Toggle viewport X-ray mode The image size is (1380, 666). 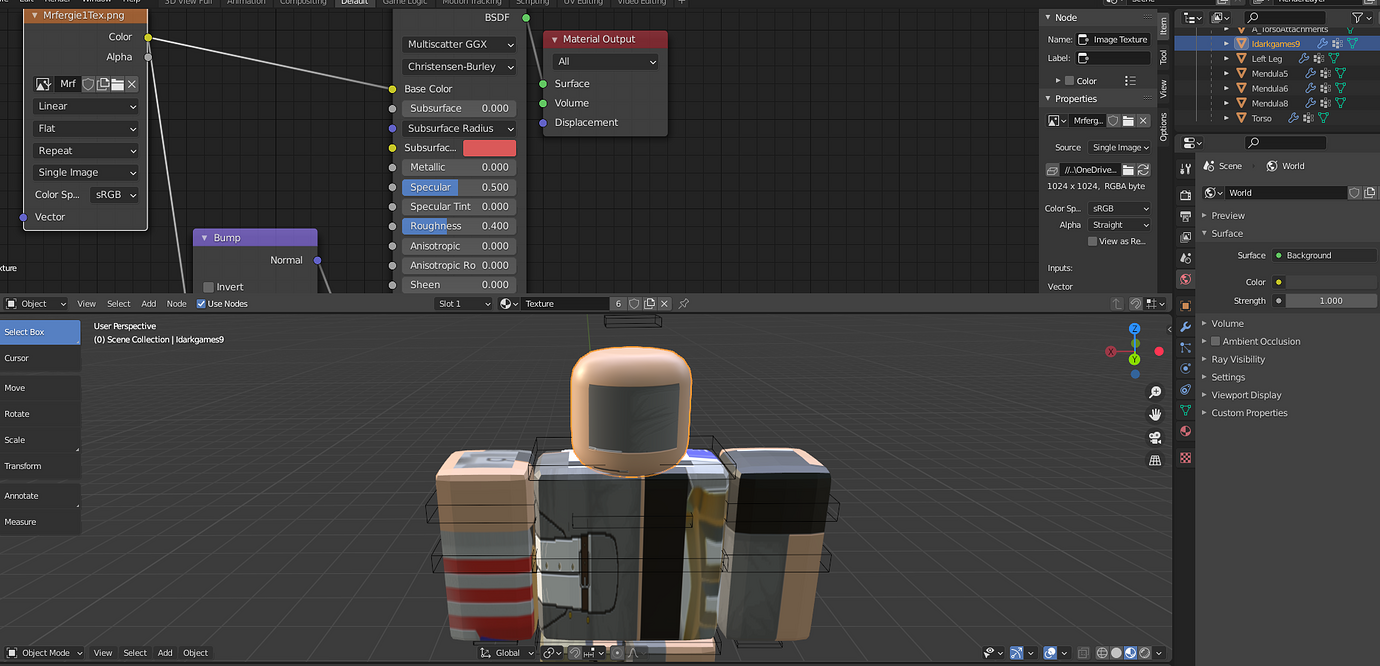(x=1084, y=653)
